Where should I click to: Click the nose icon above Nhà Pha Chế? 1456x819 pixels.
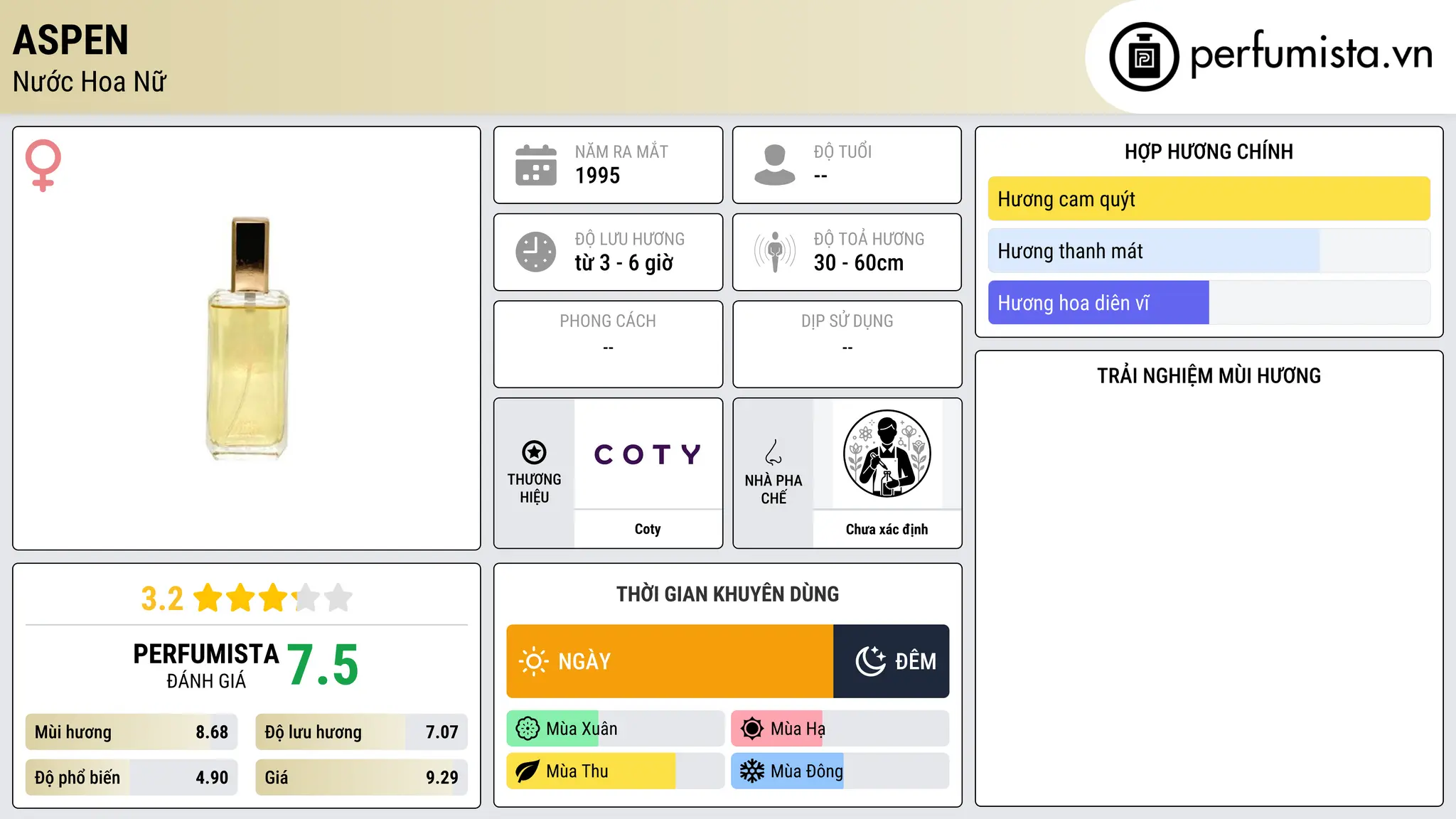773,452
